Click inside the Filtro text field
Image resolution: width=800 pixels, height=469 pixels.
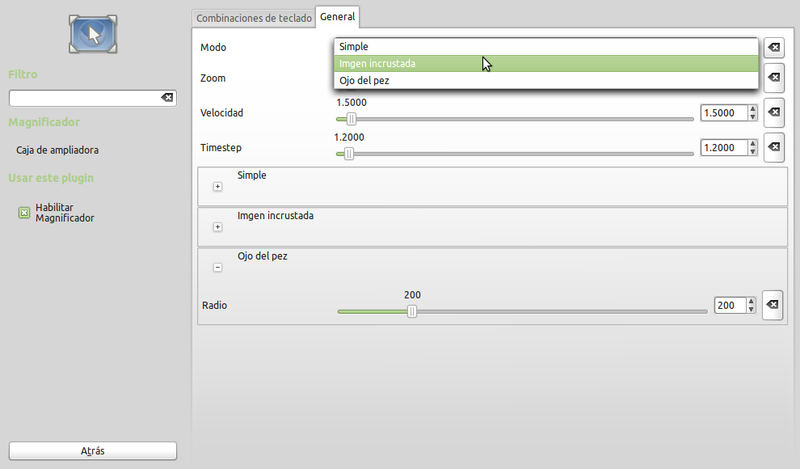click(x=84, y=98)
